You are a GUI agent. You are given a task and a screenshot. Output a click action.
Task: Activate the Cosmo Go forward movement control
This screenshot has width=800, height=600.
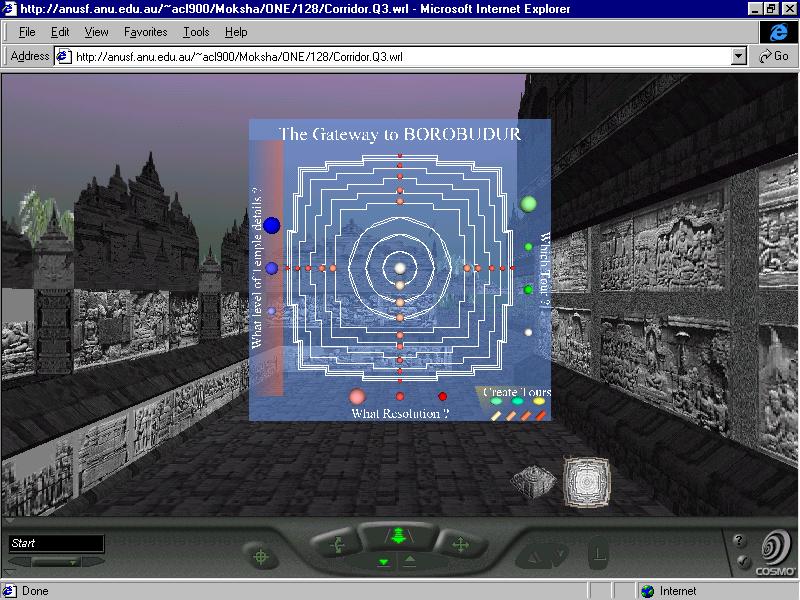pyautogui.click(x=397, y=537)
